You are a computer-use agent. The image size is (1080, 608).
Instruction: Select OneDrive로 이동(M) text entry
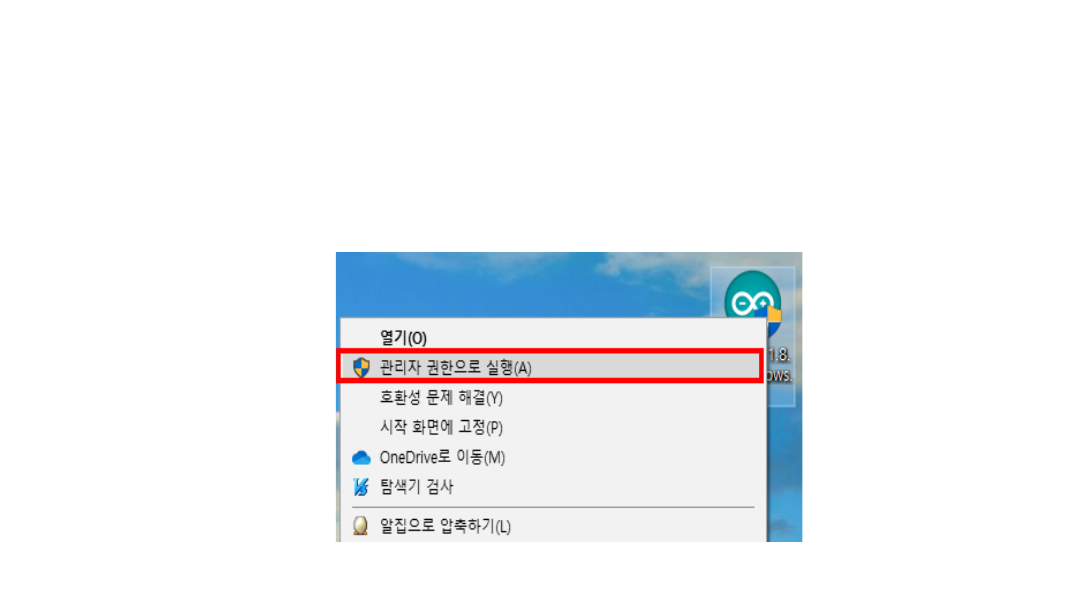click(442, 457)
